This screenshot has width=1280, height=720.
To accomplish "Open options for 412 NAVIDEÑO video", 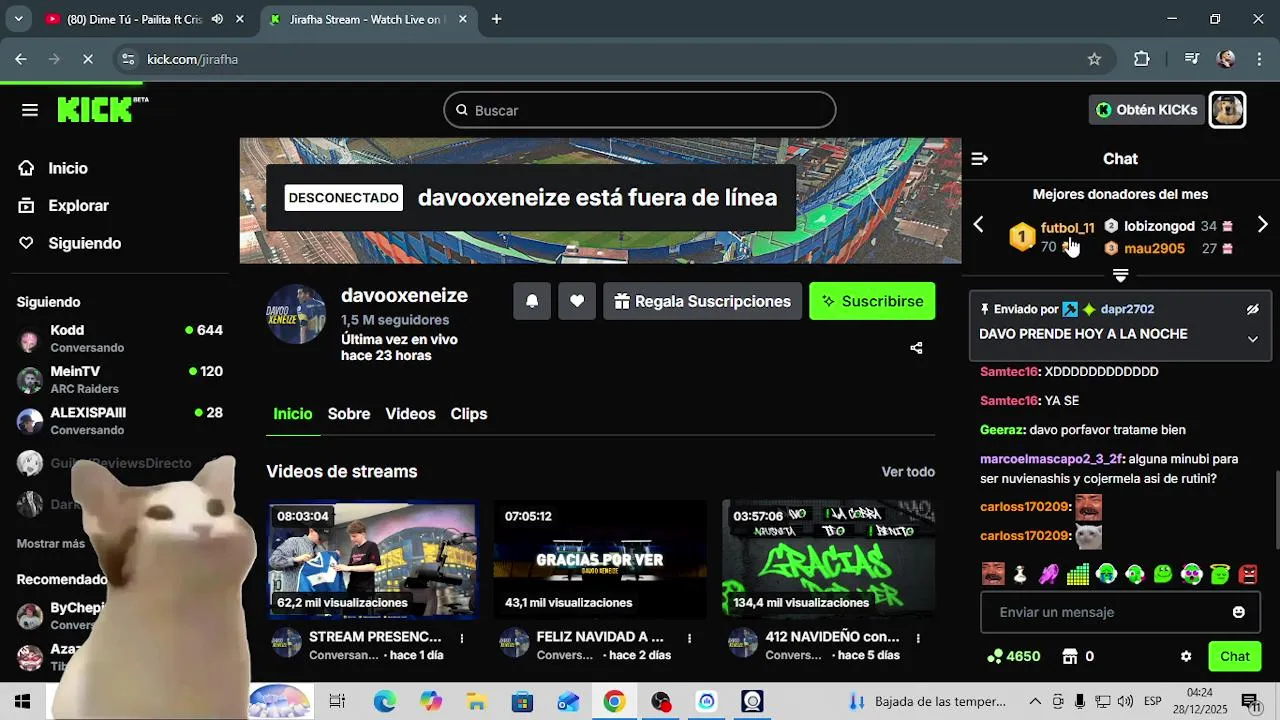I will [918, 637].
